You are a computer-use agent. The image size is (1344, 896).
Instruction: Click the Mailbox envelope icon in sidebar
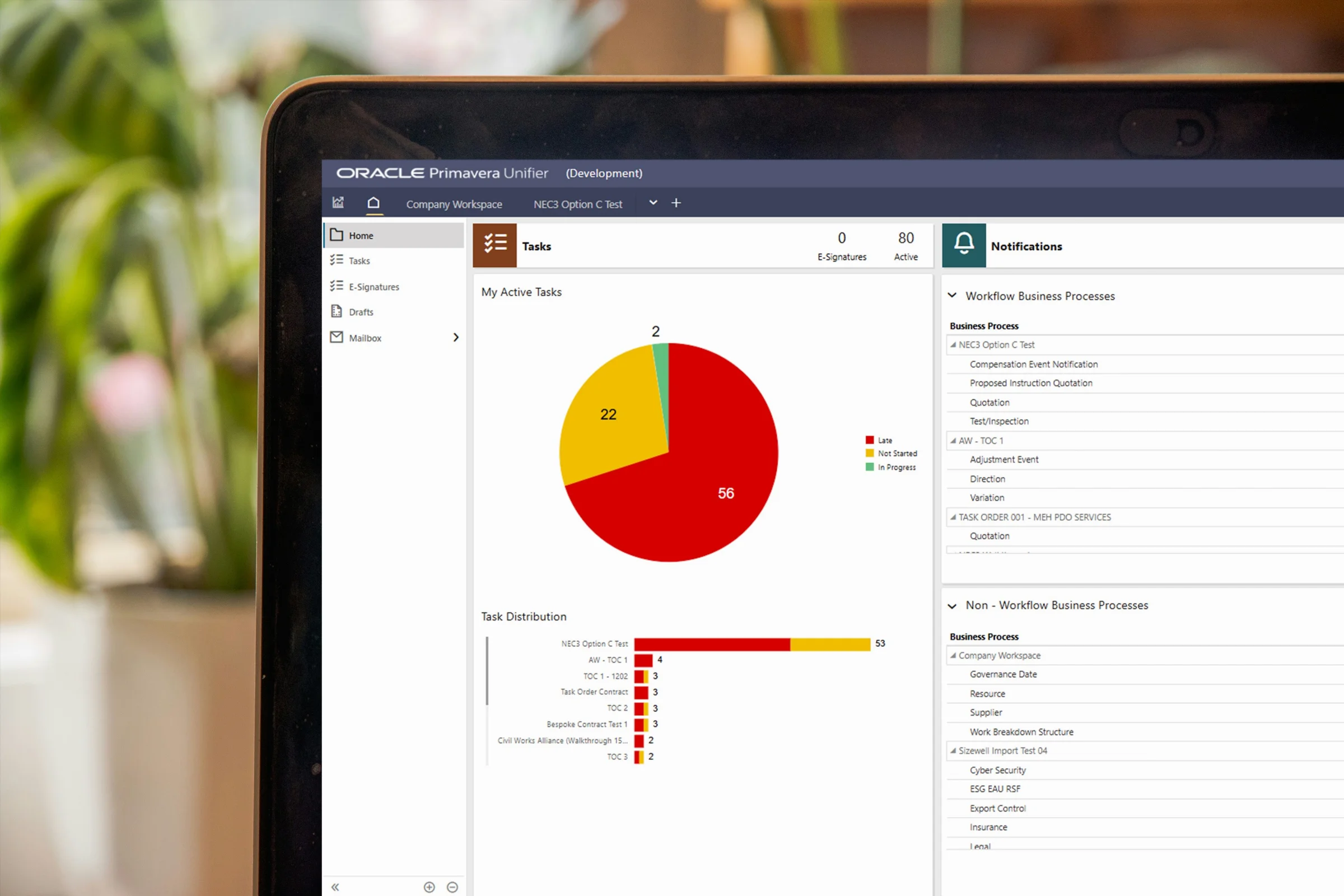(x=337, y=337)
